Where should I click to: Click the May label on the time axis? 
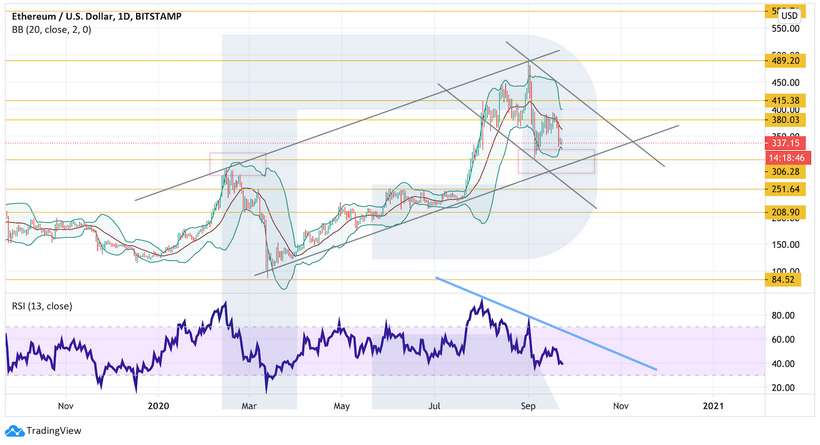pyautogui.click(x=341, y=406)
